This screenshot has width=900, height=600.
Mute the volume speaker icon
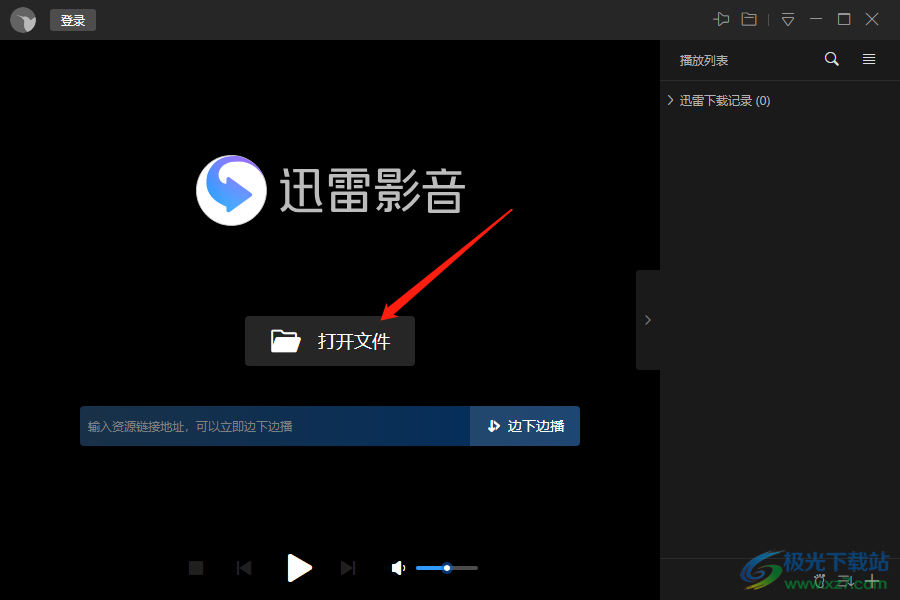[398, 568]
